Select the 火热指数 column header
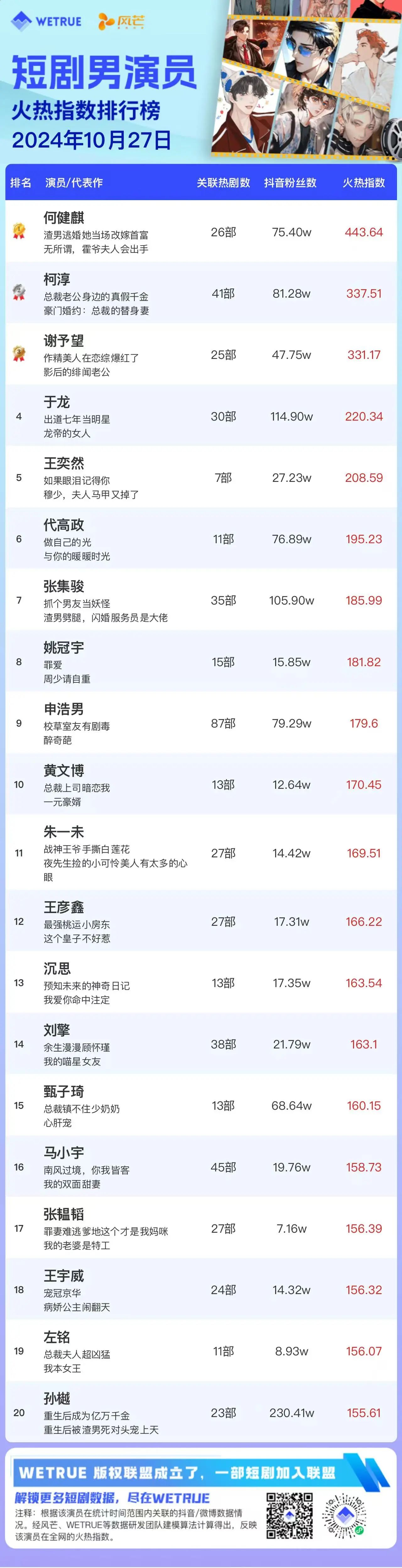Screen dimensions: 402x1568 [x=364, y=183]
